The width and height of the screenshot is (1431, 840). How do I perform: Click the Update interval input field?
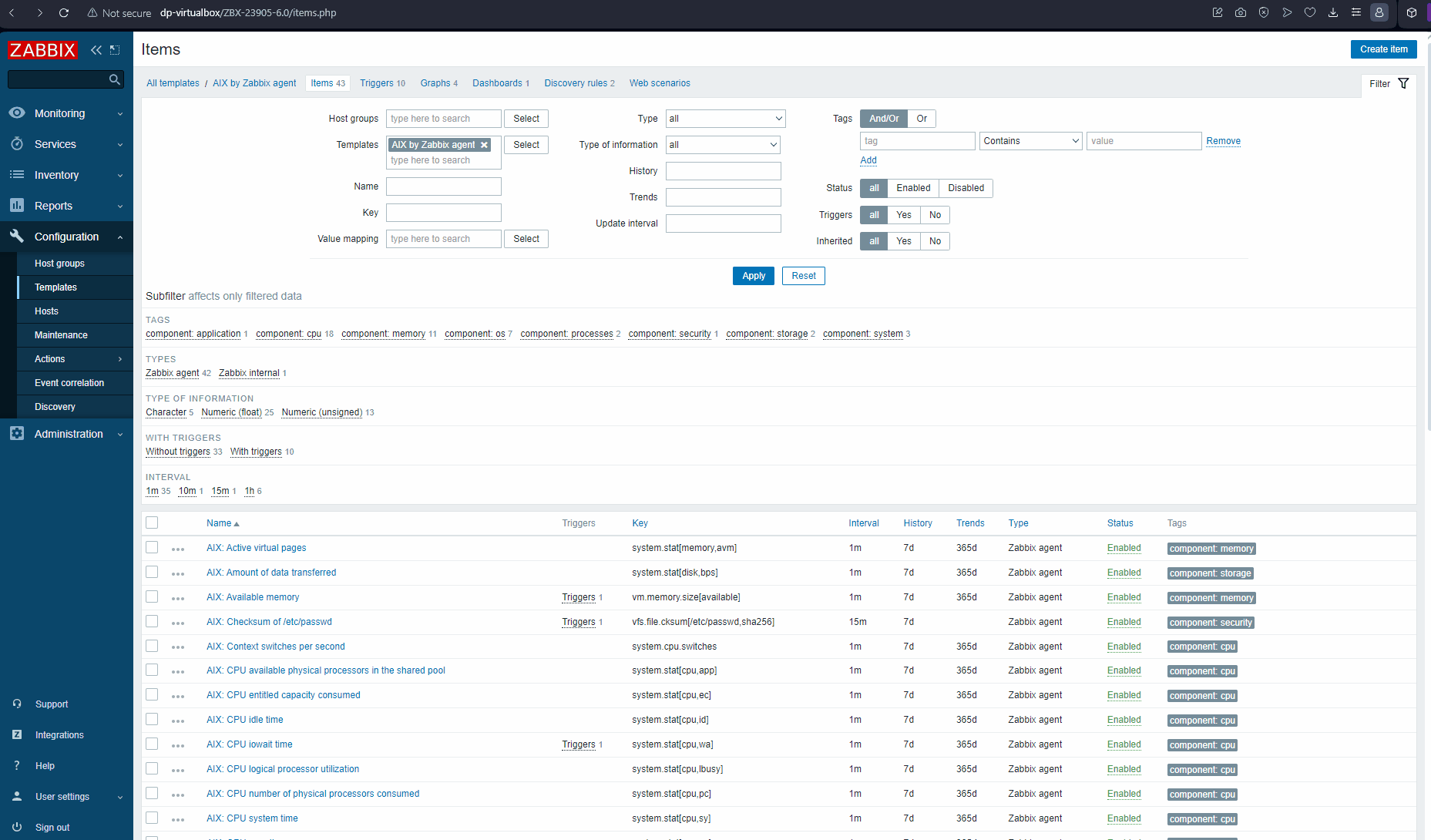(x=724, y=223)
